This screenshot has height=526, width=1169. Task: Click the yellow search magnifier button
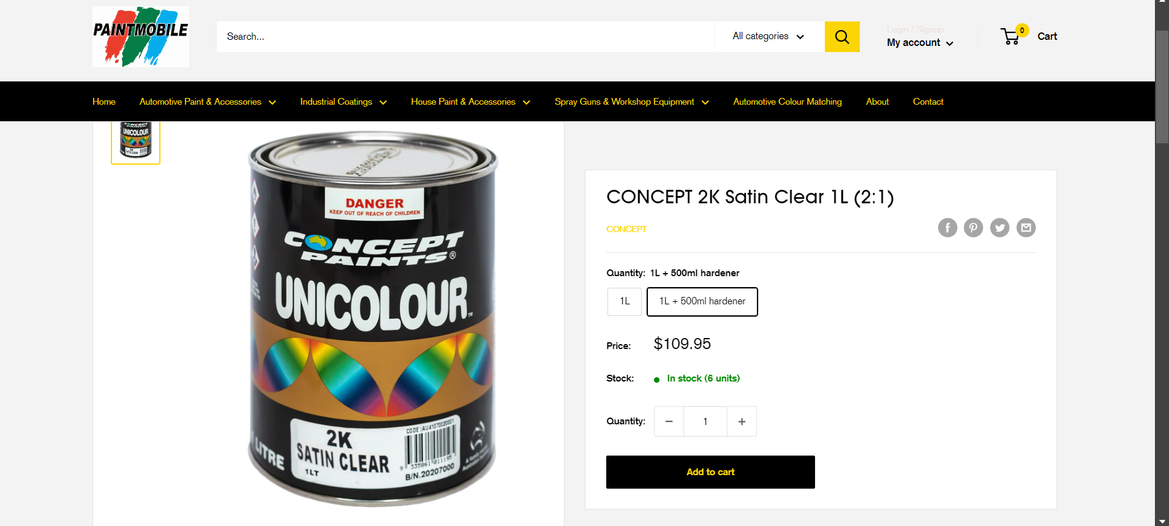click(x=842, y=37)
